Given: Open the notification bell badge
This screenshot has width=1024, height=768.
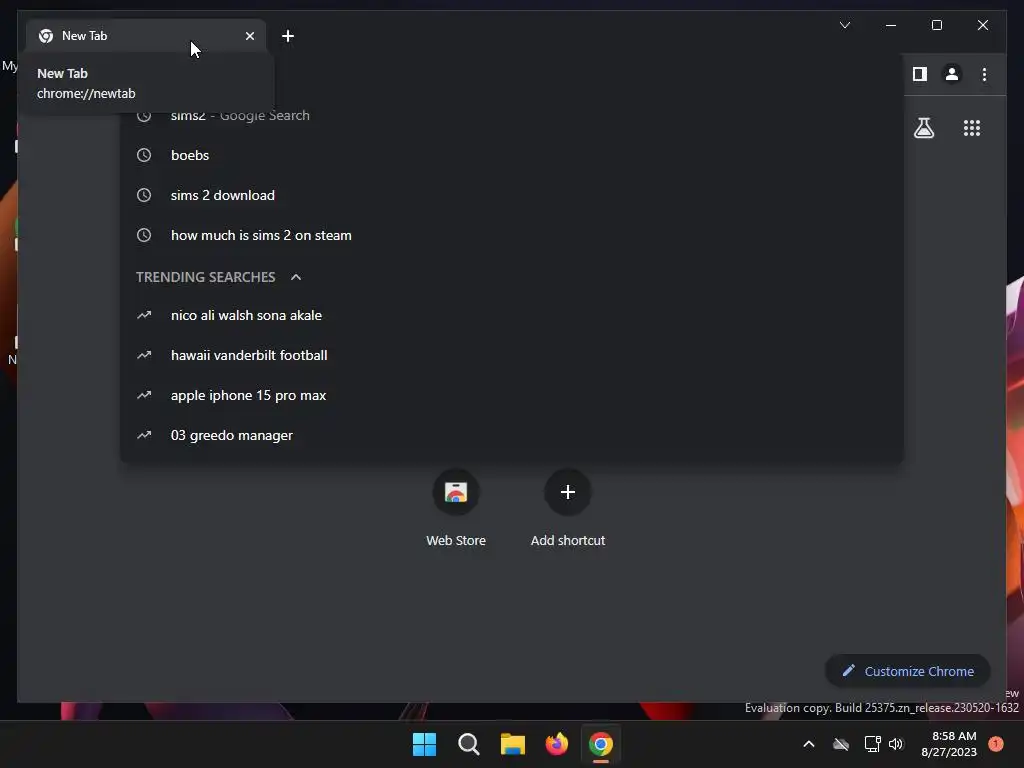Looking at the screenshot, I should 996,744.
